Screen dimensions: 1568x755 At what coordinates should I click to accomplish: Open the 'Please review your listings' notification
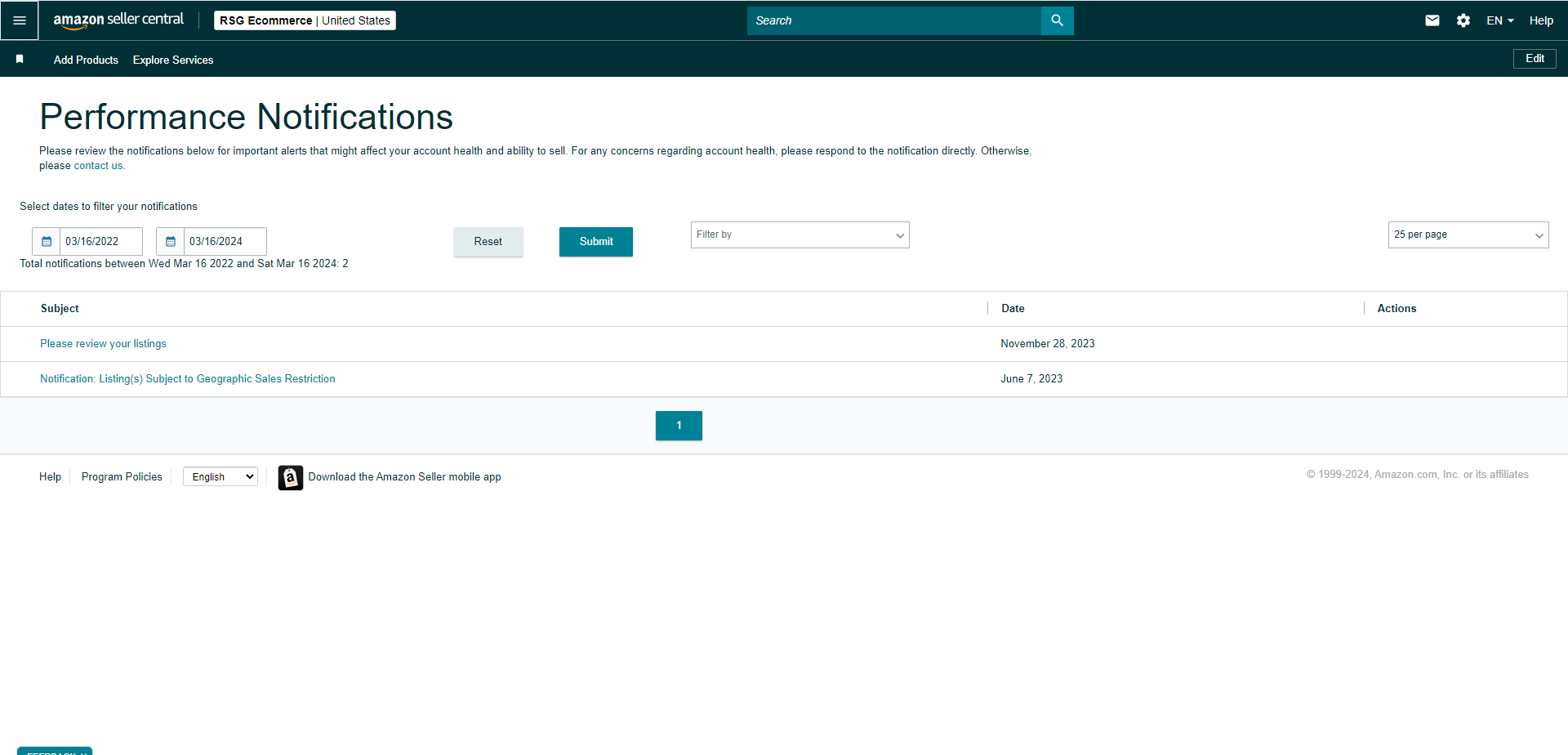pyautogui.click(x=103, y=344)
